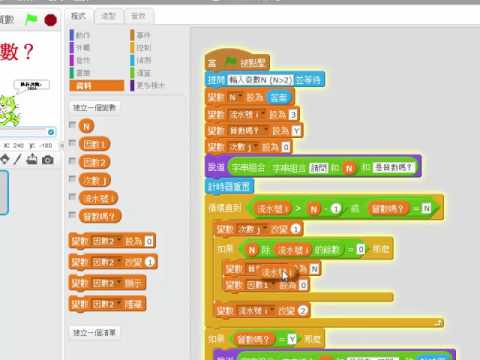The image size is (480, 360).
Task: Open the N dropdown in the set-to-answer block
Action: tap(235, 97)
